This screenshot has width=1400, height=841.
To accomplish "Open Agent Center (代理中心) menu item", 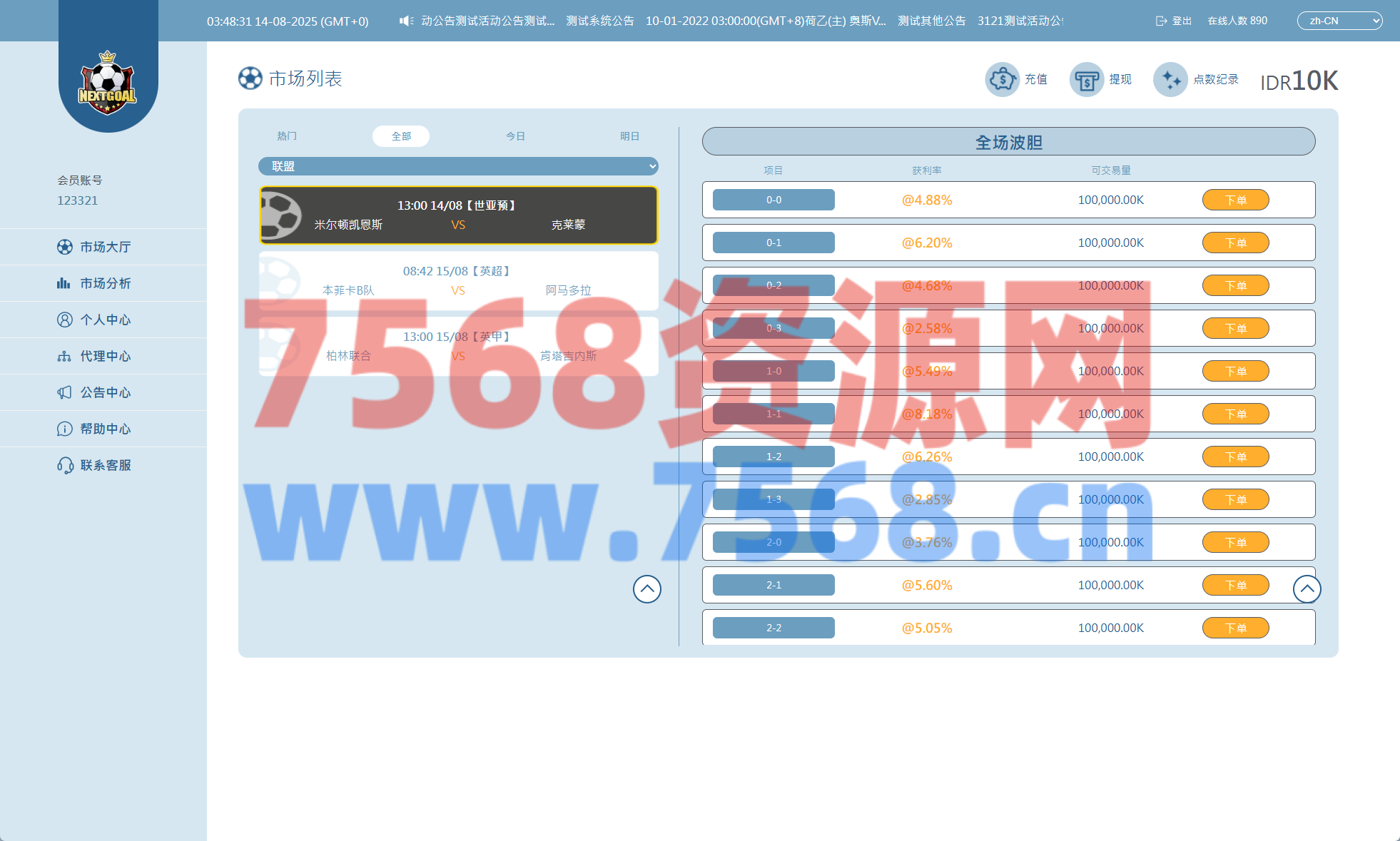I will click(104, 356).
